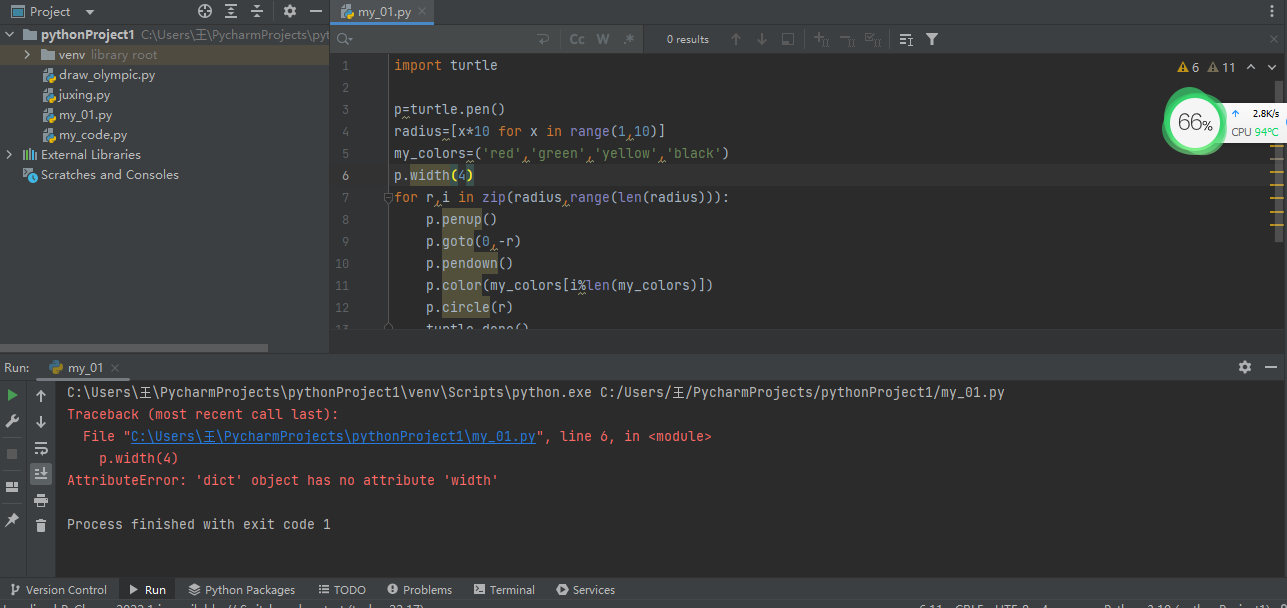The width and height of the screenshot is (1287, 608).
Task: Open search results in Find window
Action: (906, 39)
